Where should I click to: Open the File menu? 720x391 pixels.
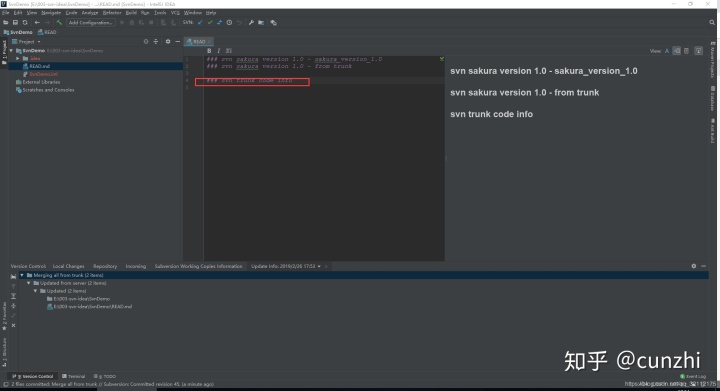click(6, 13)
